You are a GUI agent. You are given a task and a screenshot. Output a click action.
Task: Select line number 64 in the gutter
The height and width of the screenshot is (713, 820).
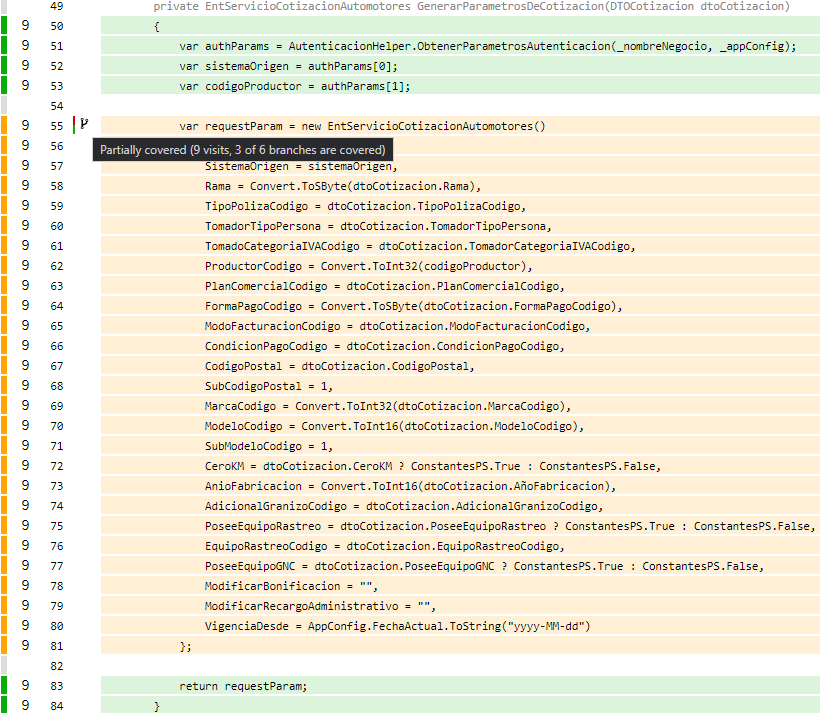point(56,306)
